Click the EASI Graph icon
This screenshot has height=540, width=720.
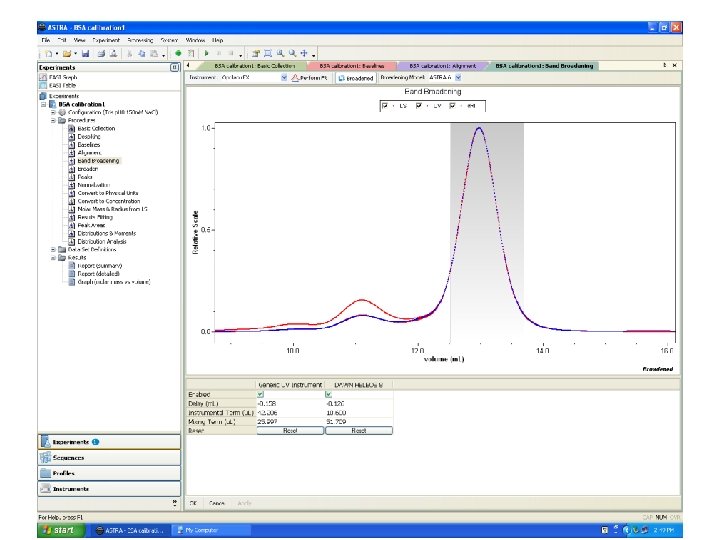click(43, 77)
